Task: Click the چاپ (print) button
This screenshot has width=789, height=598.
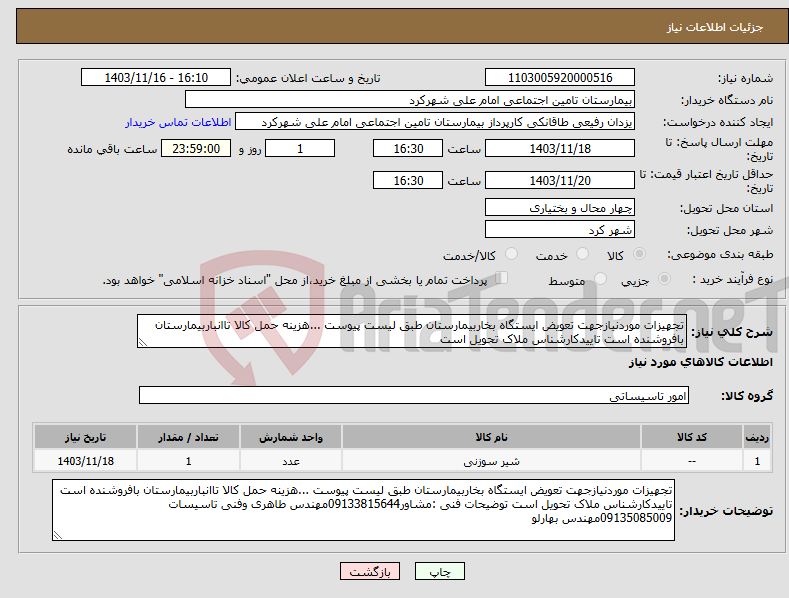Action: [x=439, y=571]
